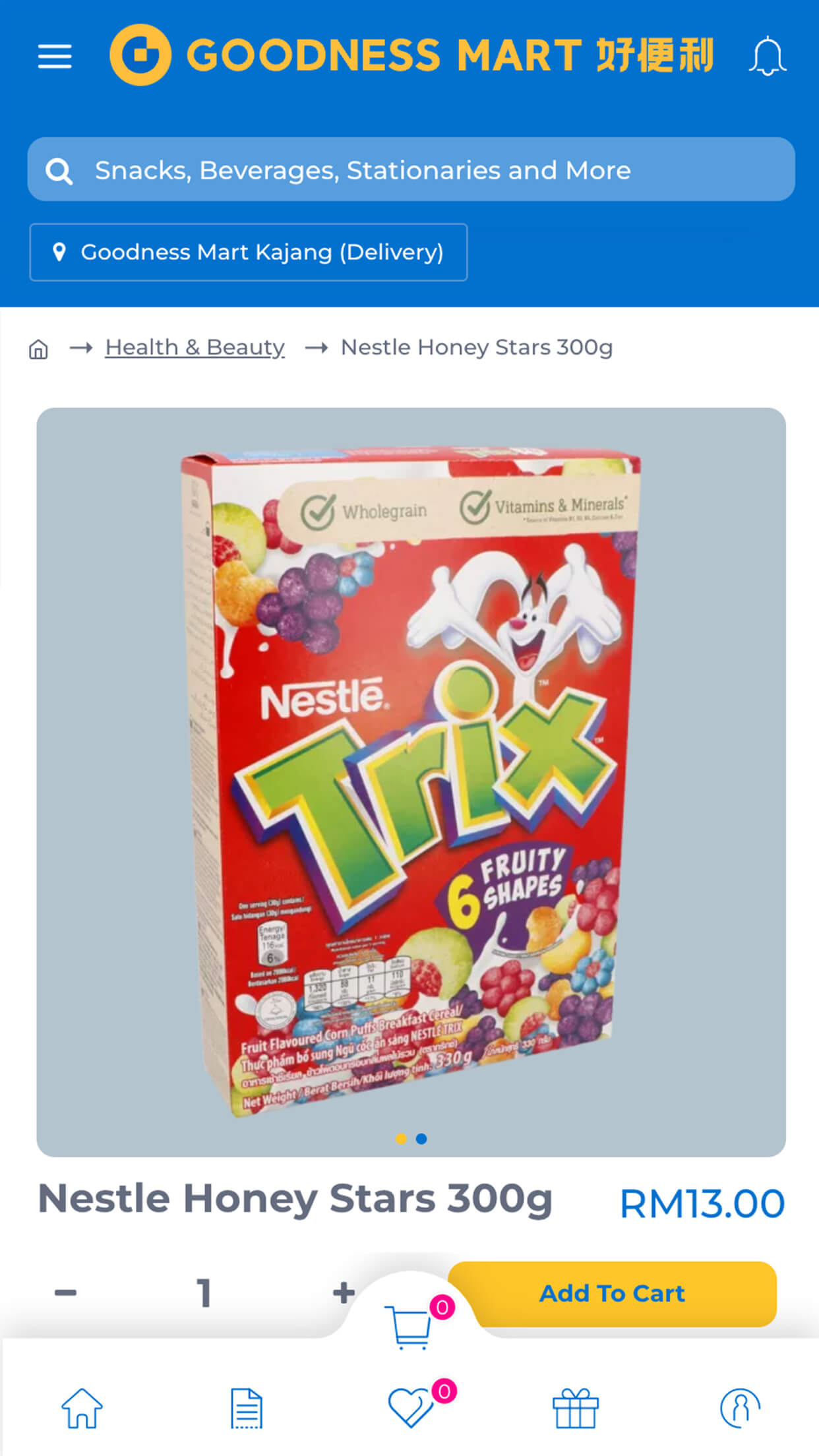
Task: Open the wishlist heart icon
Action: (410, 1407)
